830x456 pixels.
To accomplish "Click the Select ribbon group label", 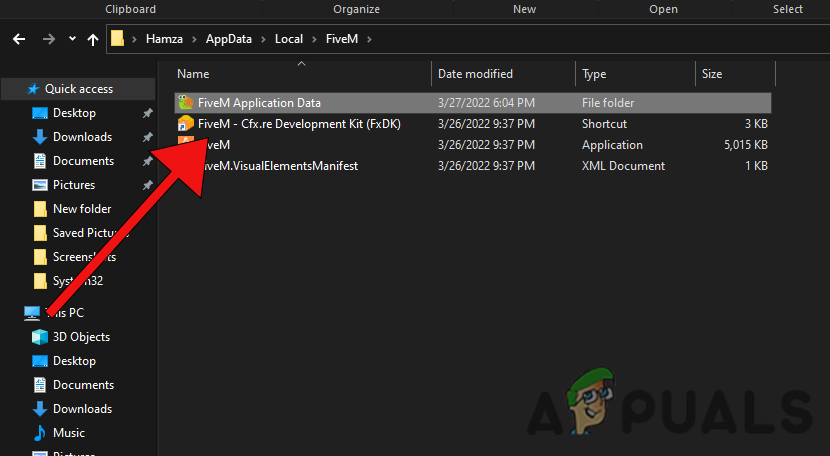I will point(788,9).
